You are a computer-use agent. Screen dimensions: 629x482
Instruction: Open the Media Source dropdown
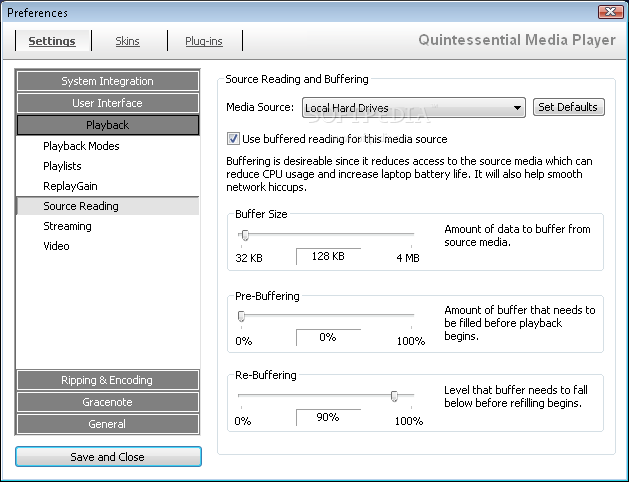414,107
